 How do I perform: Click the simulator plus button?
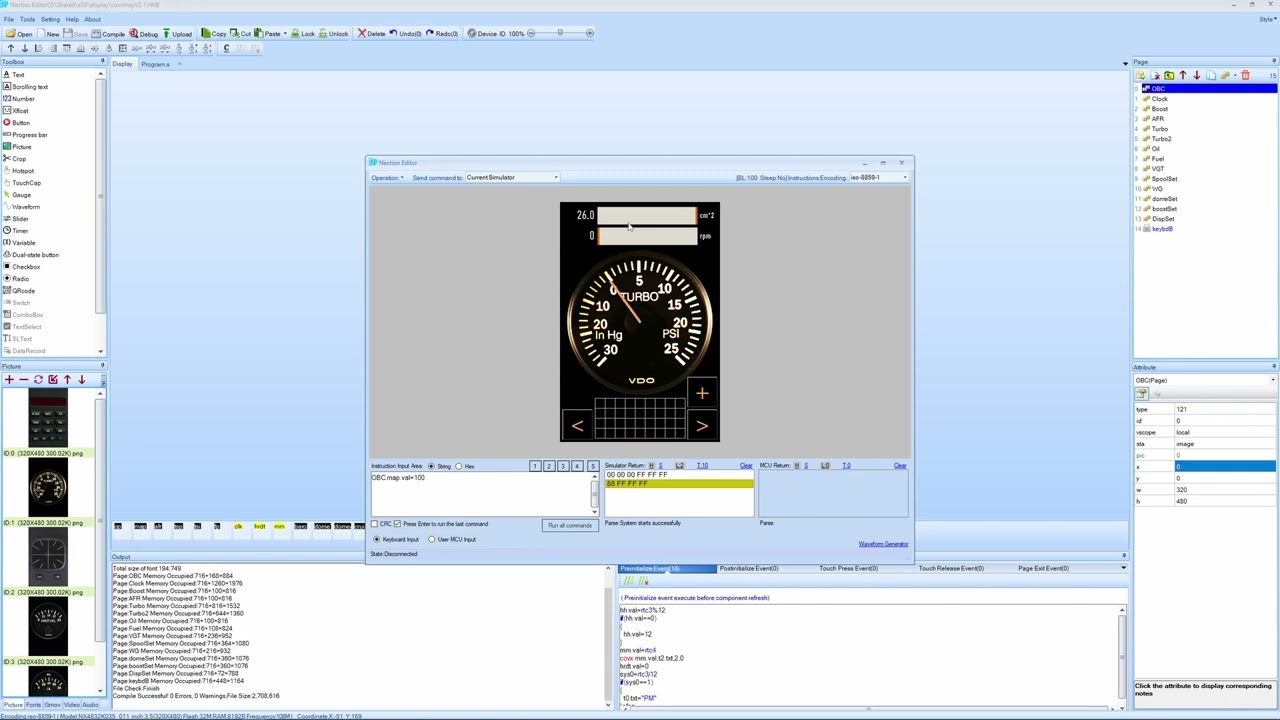pos(702,394)
